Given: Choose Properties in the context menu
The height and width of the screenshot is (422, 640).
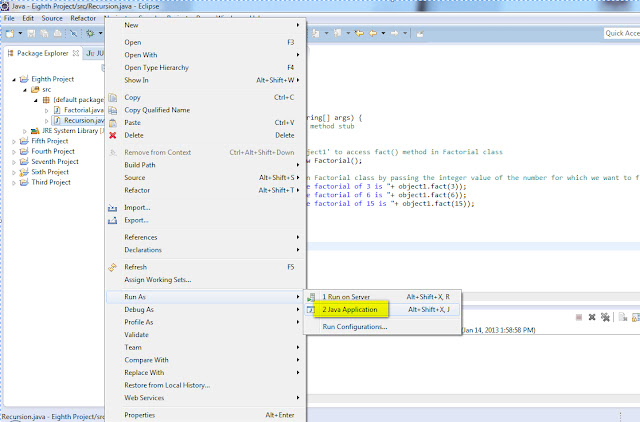Looking at the screenshot, I should 206,415.
